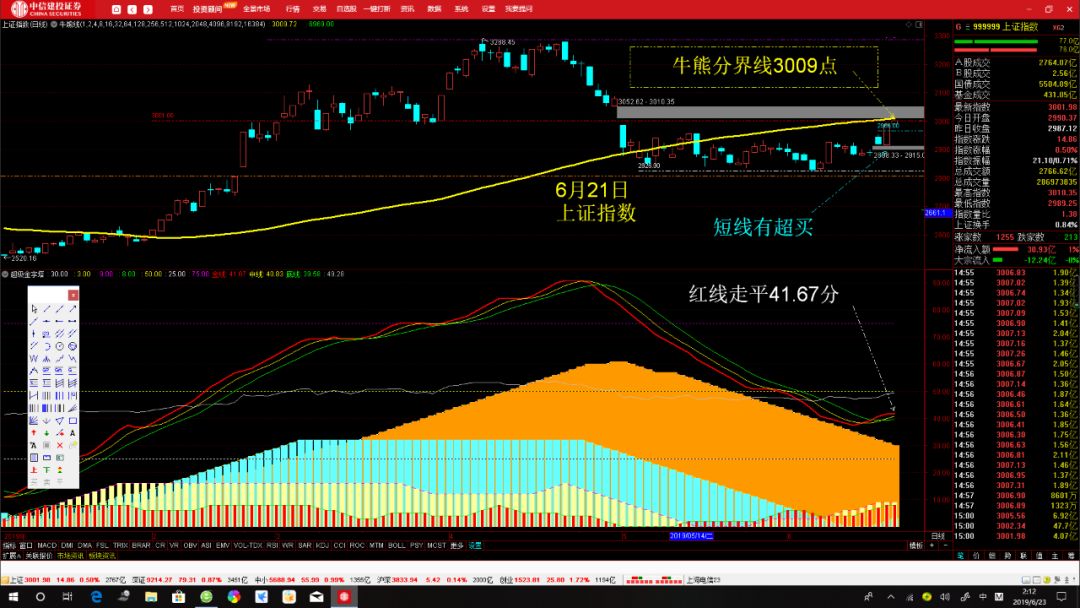Viewport: 1080px width, 608px height.
Task: Open the 关联报价 tab
Action: (39, 556)
